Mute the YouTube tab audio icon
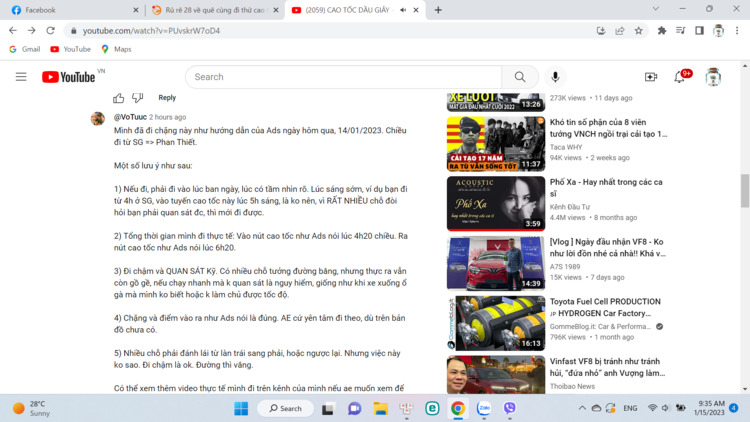Viewport: 750px width, 422px height. (x=403, y=10)
